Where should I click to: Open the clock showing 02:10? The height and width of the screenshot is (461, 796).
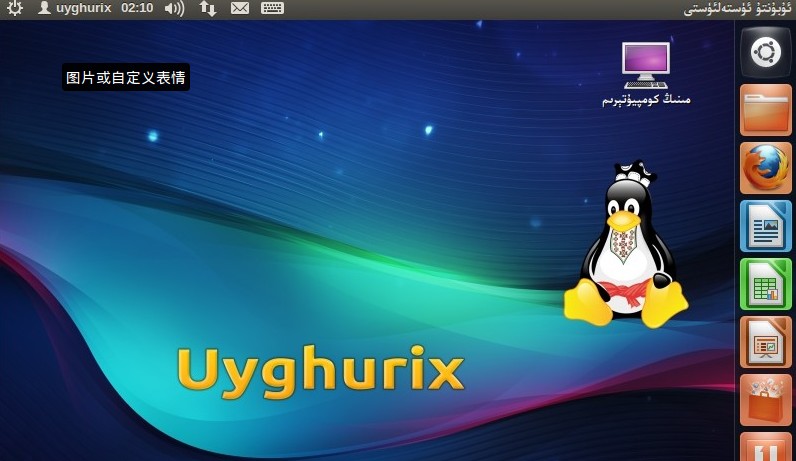coord(137,8)
